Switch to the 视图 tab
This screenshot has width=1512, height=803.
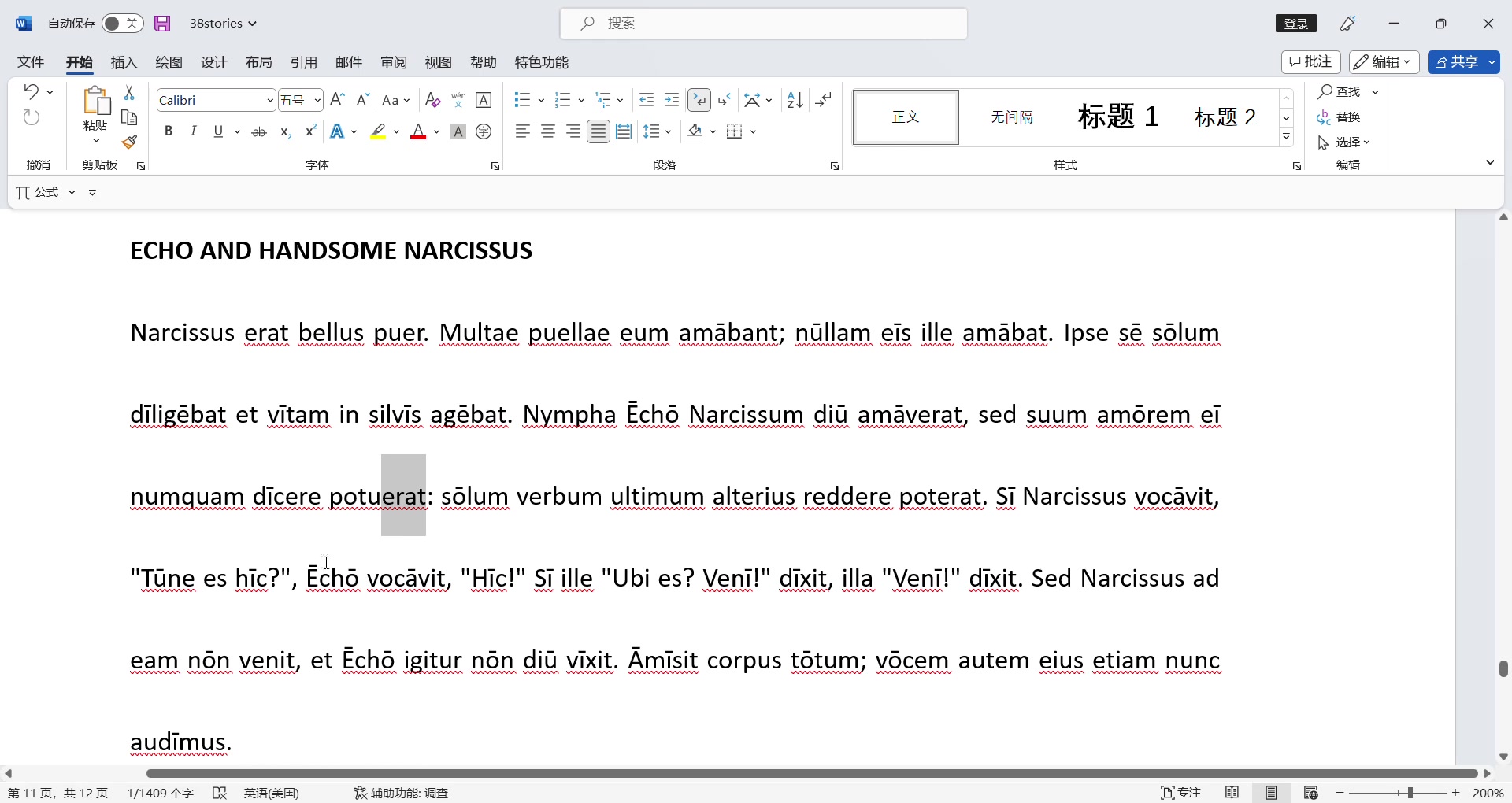click(x=439, y=62)
